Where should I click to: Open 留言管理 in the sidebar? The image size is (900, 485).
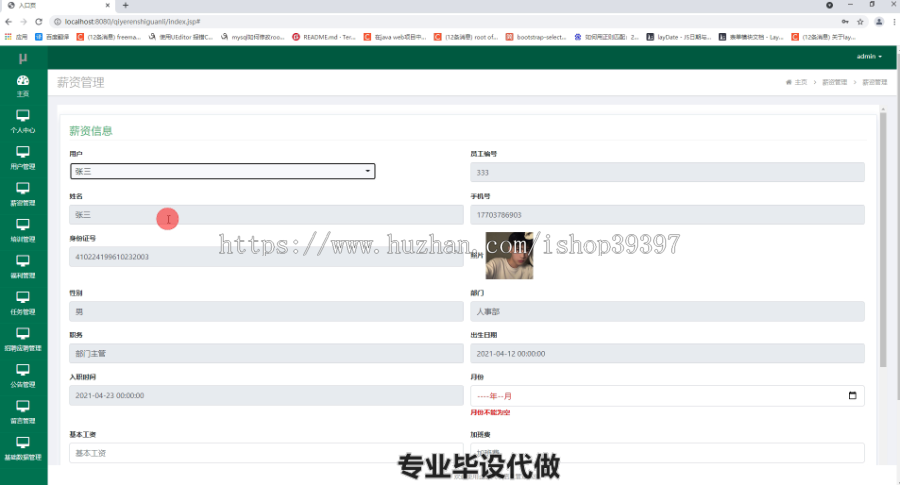23,412
